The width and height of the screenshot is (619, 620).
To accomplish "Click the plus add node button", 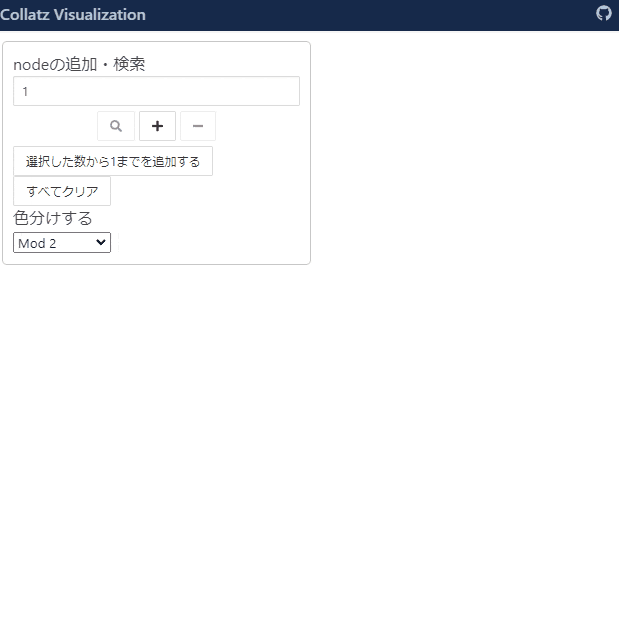I will (157, 126).
